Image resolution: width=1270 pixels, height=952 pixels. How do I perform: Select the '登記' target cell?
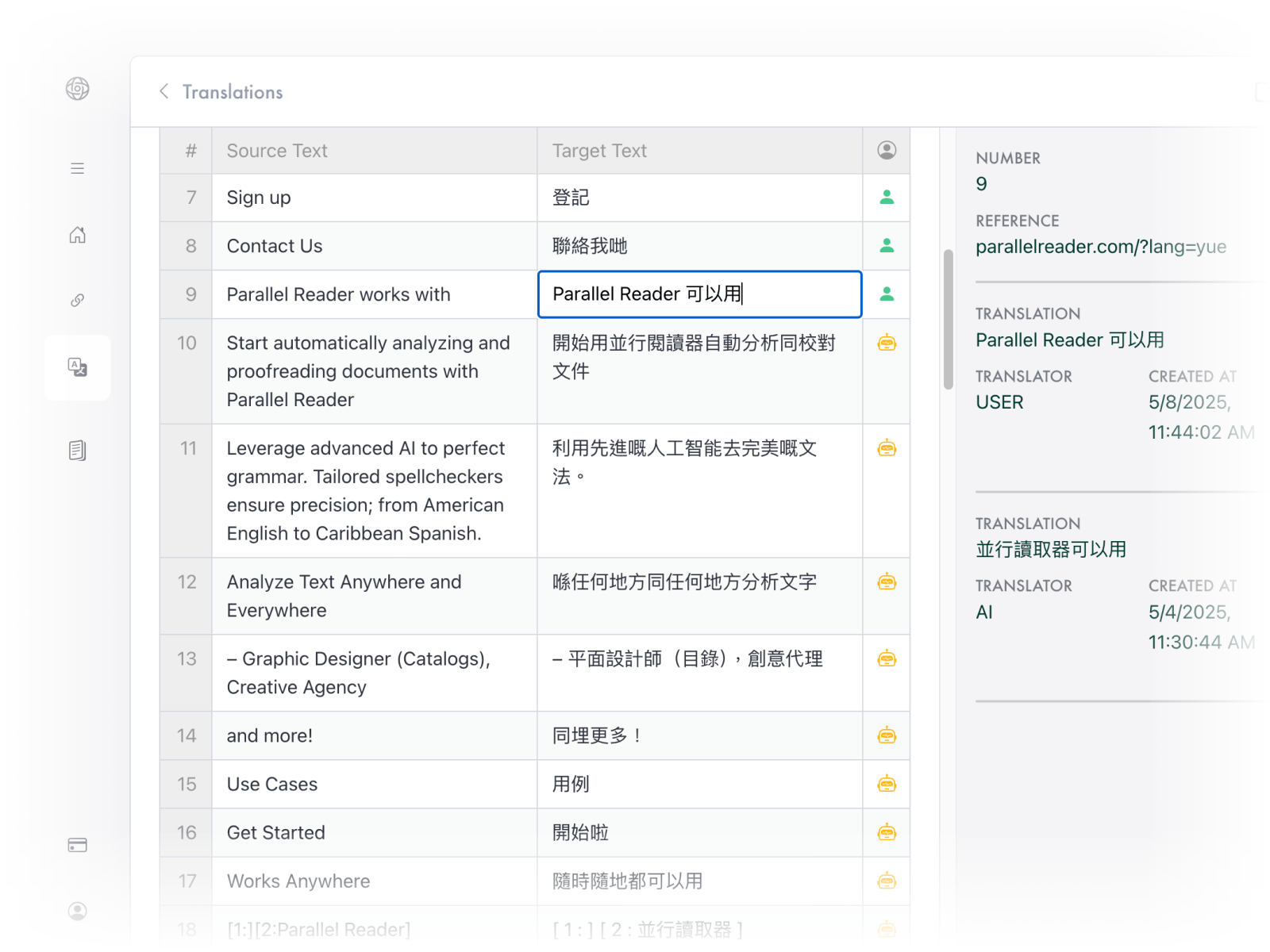point(700,198)
